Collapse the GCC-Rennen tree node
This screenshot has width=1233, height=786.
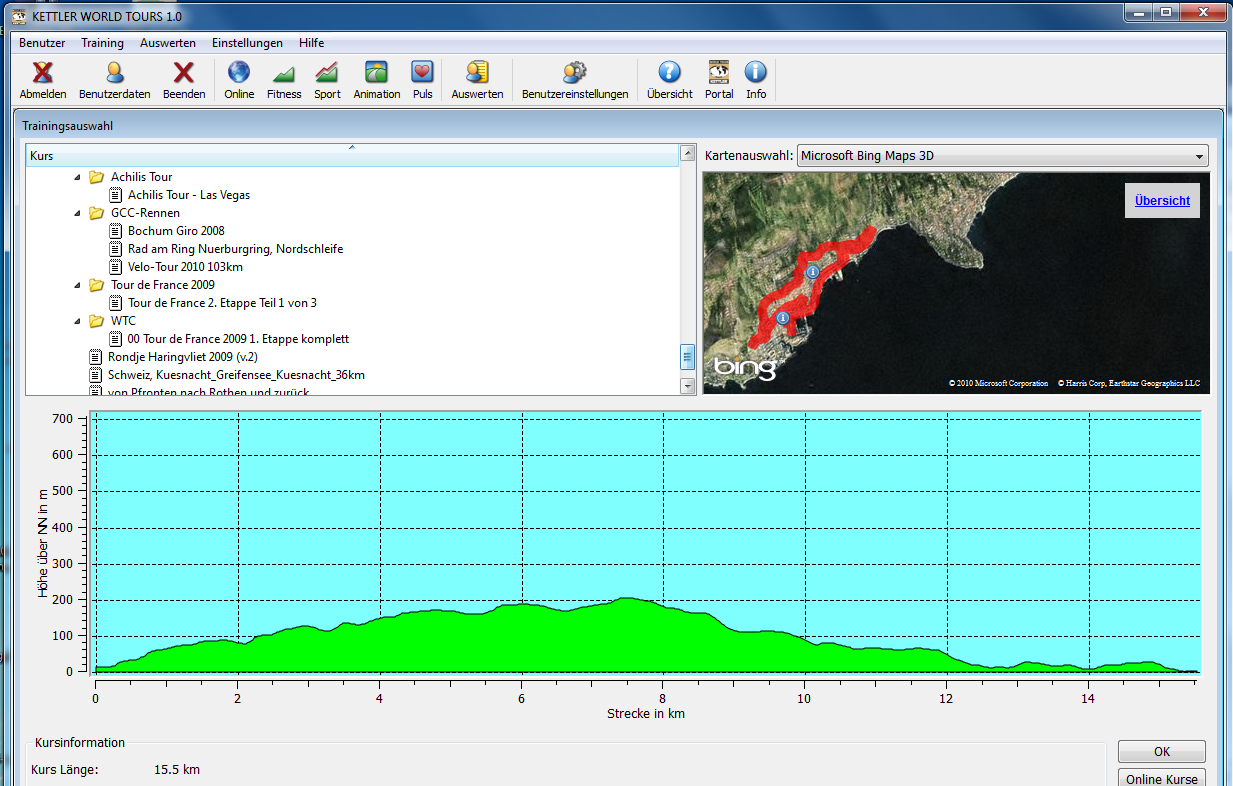click(78, 213)
